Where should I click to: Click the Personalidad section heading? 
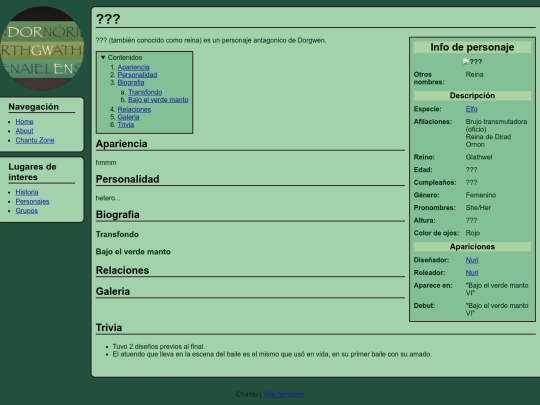127,179
